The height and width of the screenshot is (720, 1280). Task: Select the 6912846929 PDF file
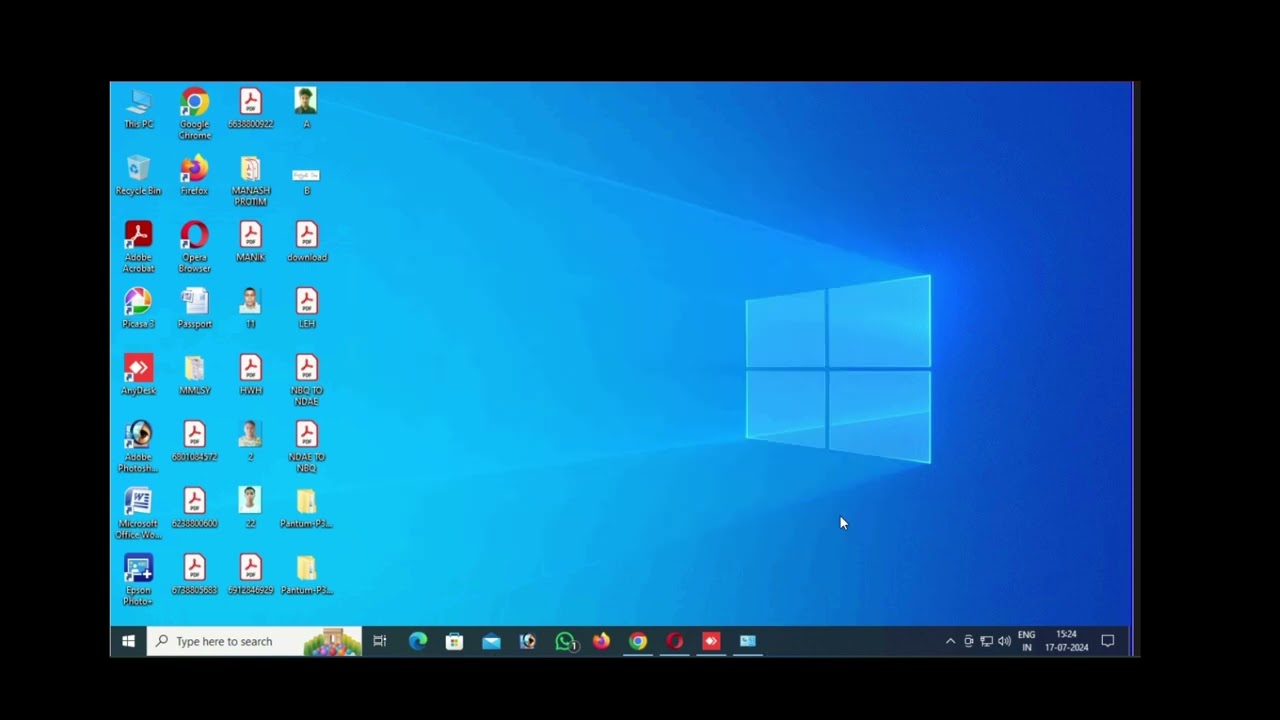[x=251, y=575]
